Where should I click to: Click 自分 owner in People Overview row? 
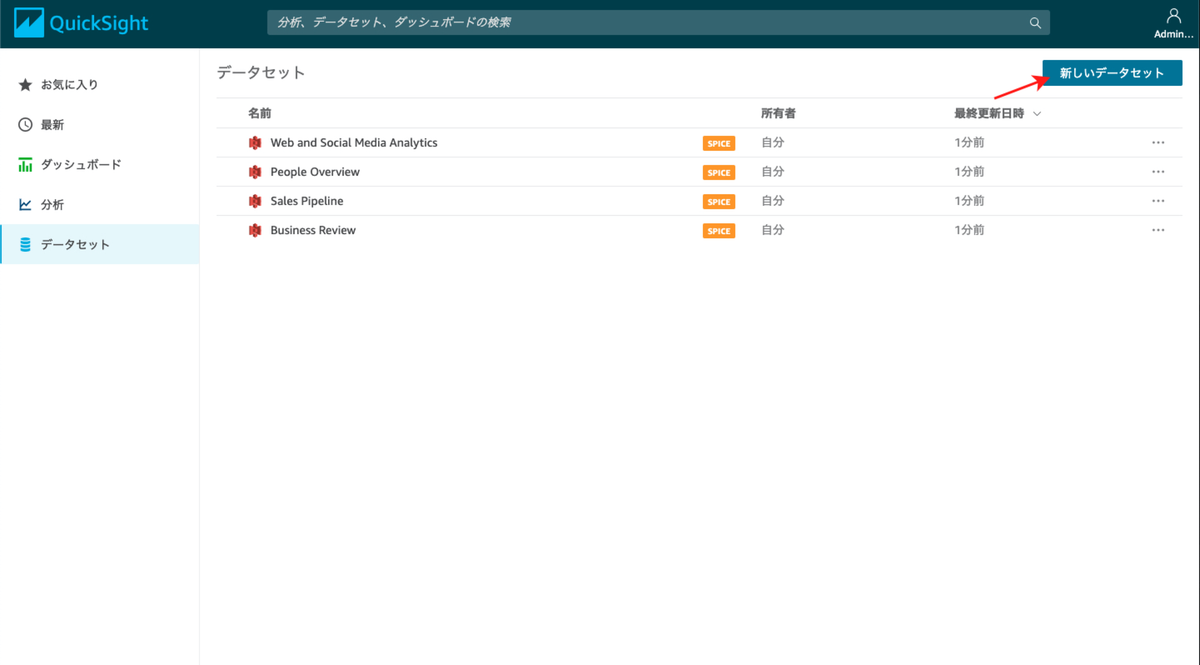click(773, 172)
